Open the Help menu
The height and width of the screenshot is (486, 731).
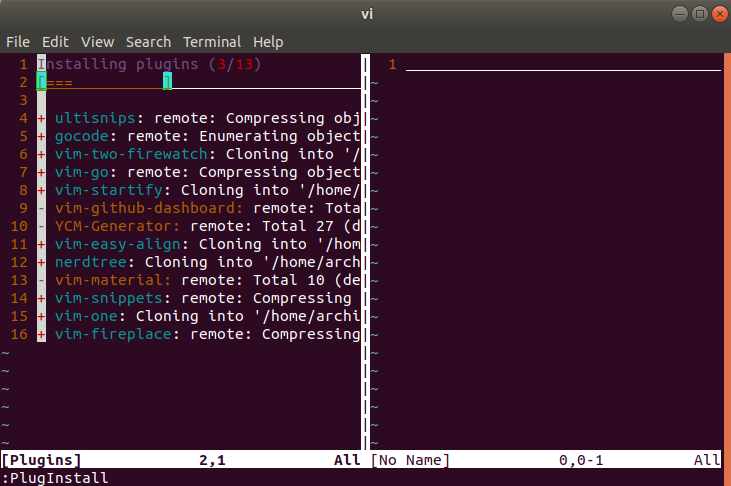tap(268, 42)
